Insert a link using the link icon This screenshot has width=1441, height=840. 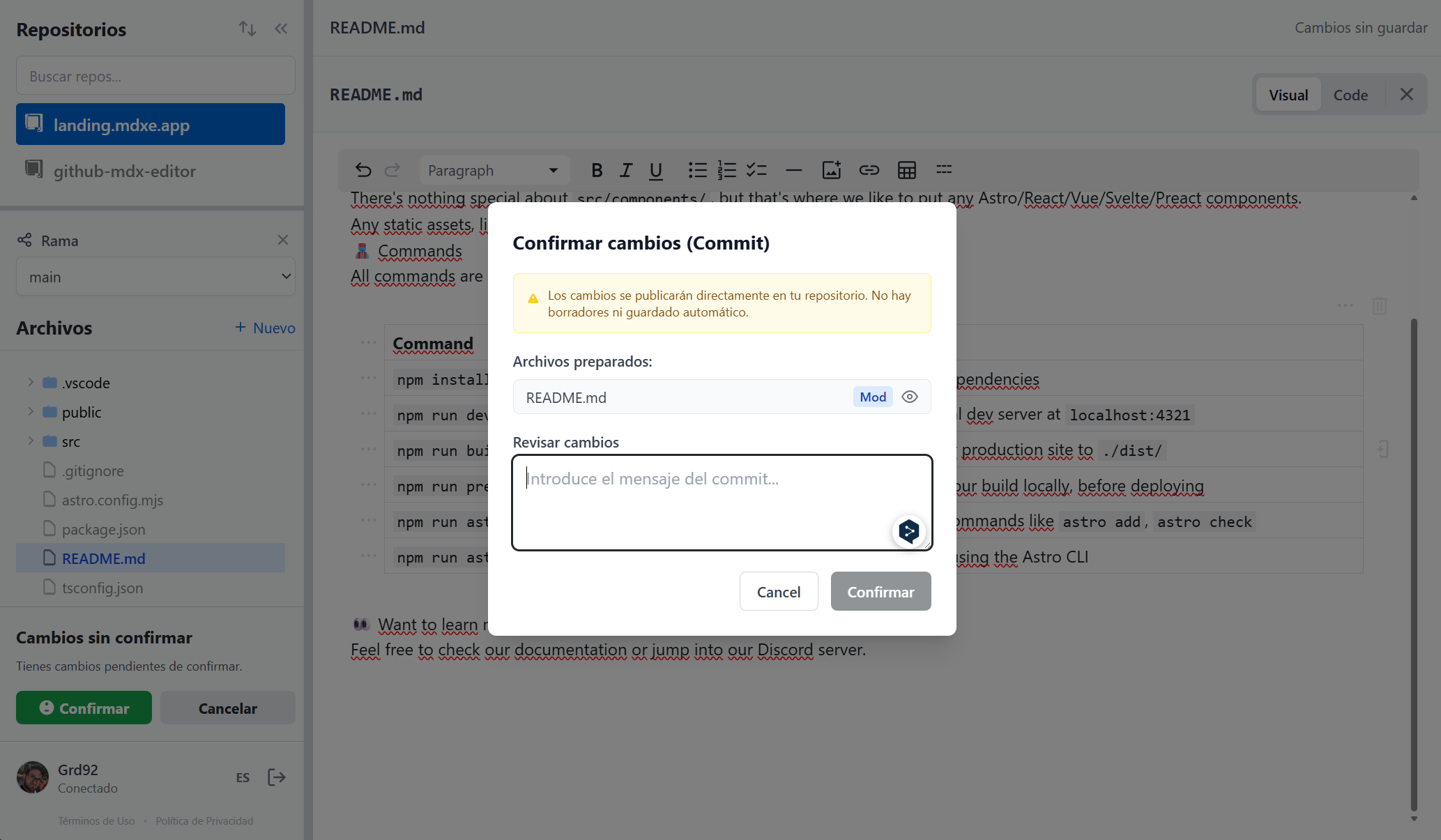(869, 169)
